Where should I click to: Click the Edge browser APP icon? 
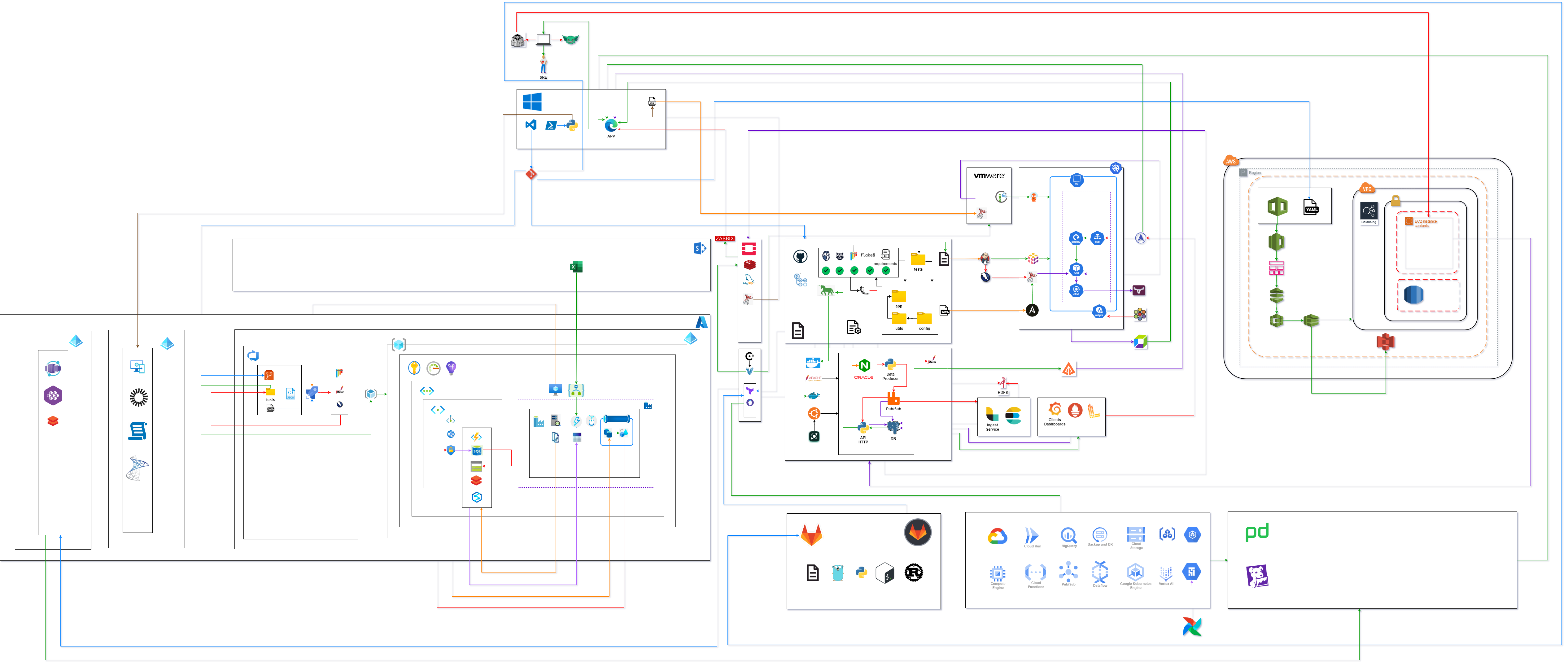(611, 125)
